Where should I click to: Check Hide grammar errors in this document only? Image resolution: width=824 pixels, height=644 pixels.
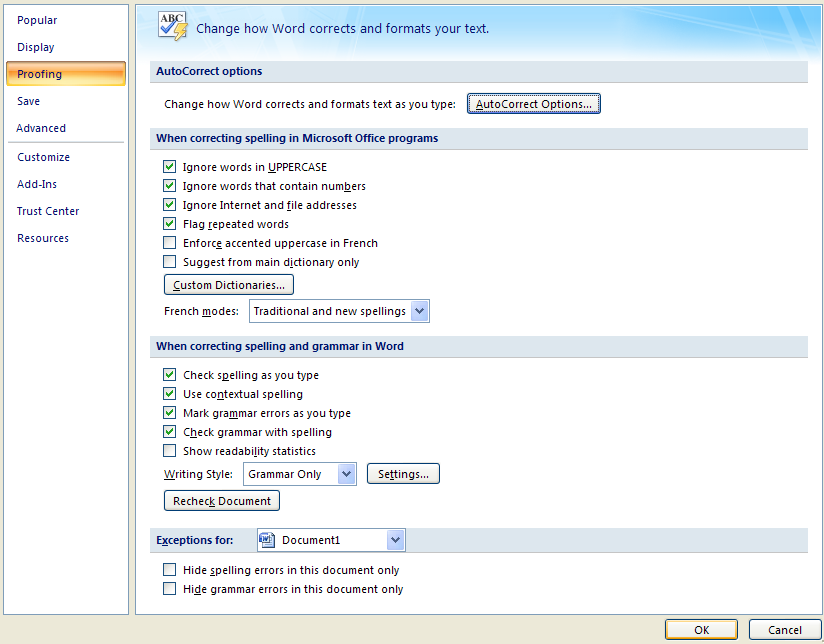pos(169,588)
